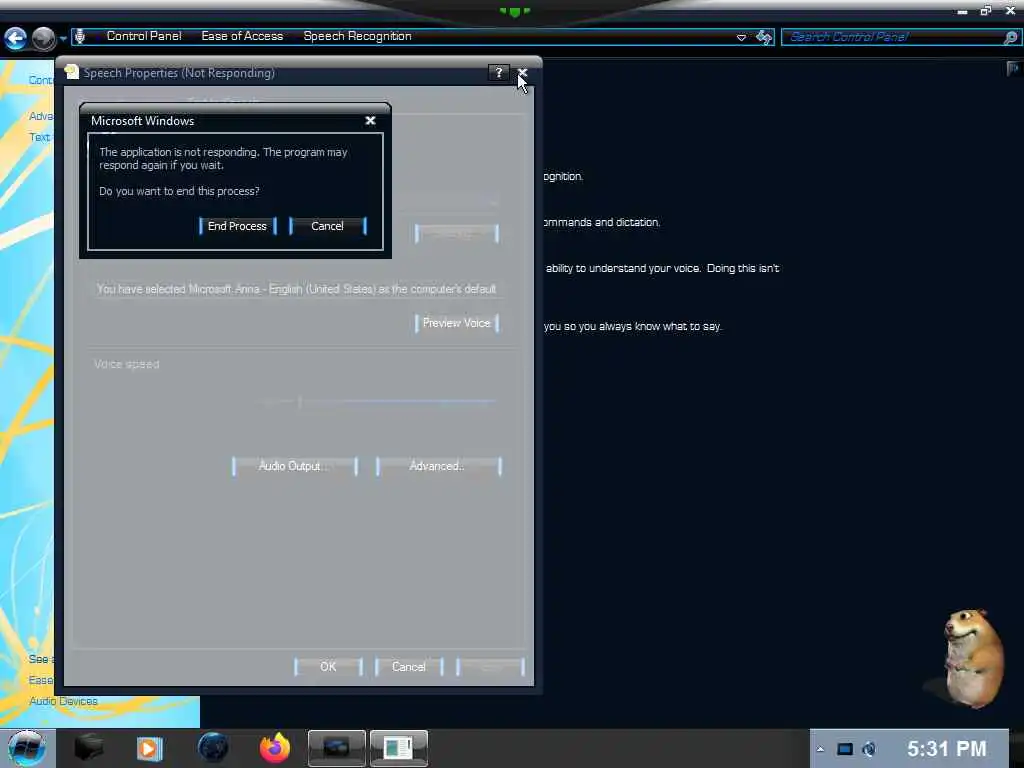Click the volume speaker tray icon

point(869,749)
